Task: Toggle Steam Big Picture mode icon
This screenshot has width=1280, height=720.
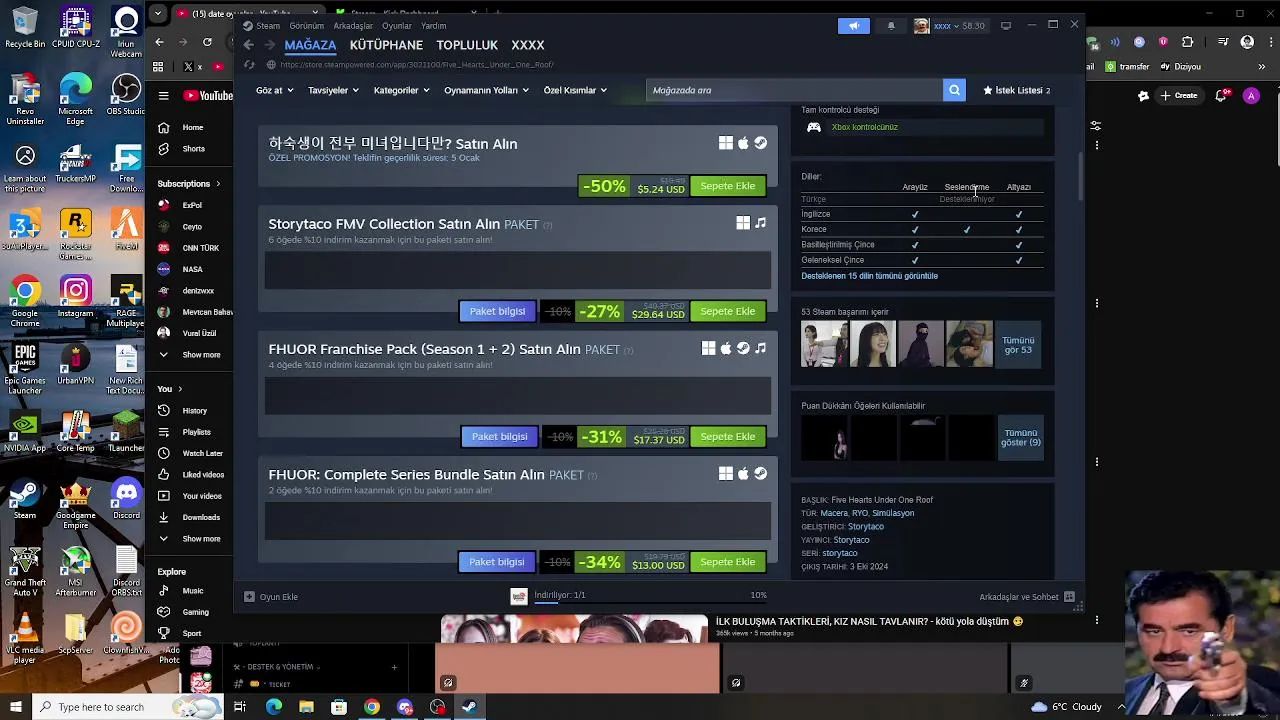Action: click(x=1006, y=25)
